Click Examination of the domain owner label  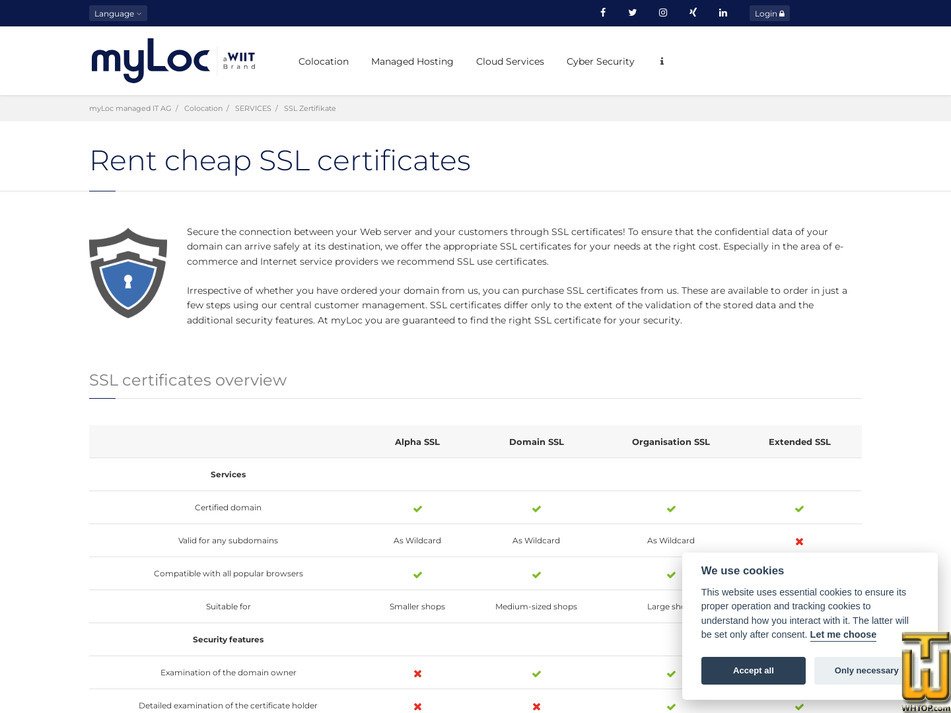[228, 672]
